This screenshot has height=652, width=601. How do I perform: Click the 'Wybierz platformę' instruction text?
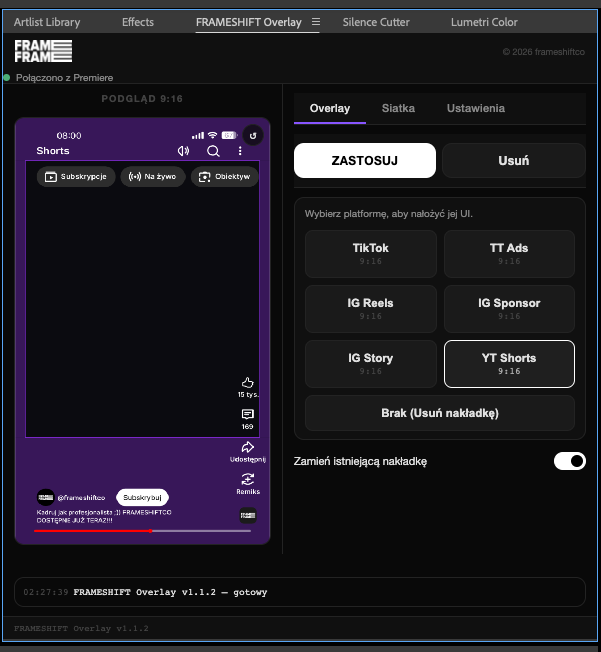[388, 214]
